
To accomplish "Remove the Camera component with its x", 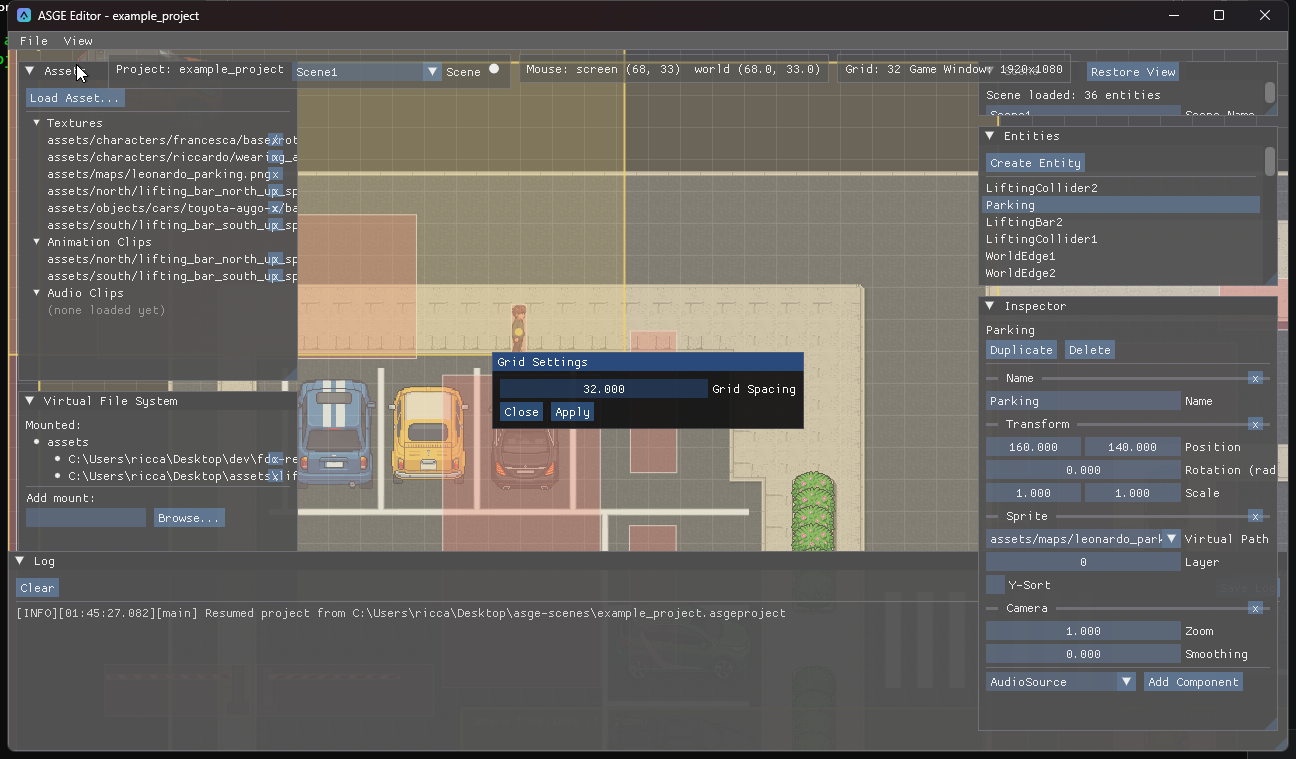I will point(1255,608).
